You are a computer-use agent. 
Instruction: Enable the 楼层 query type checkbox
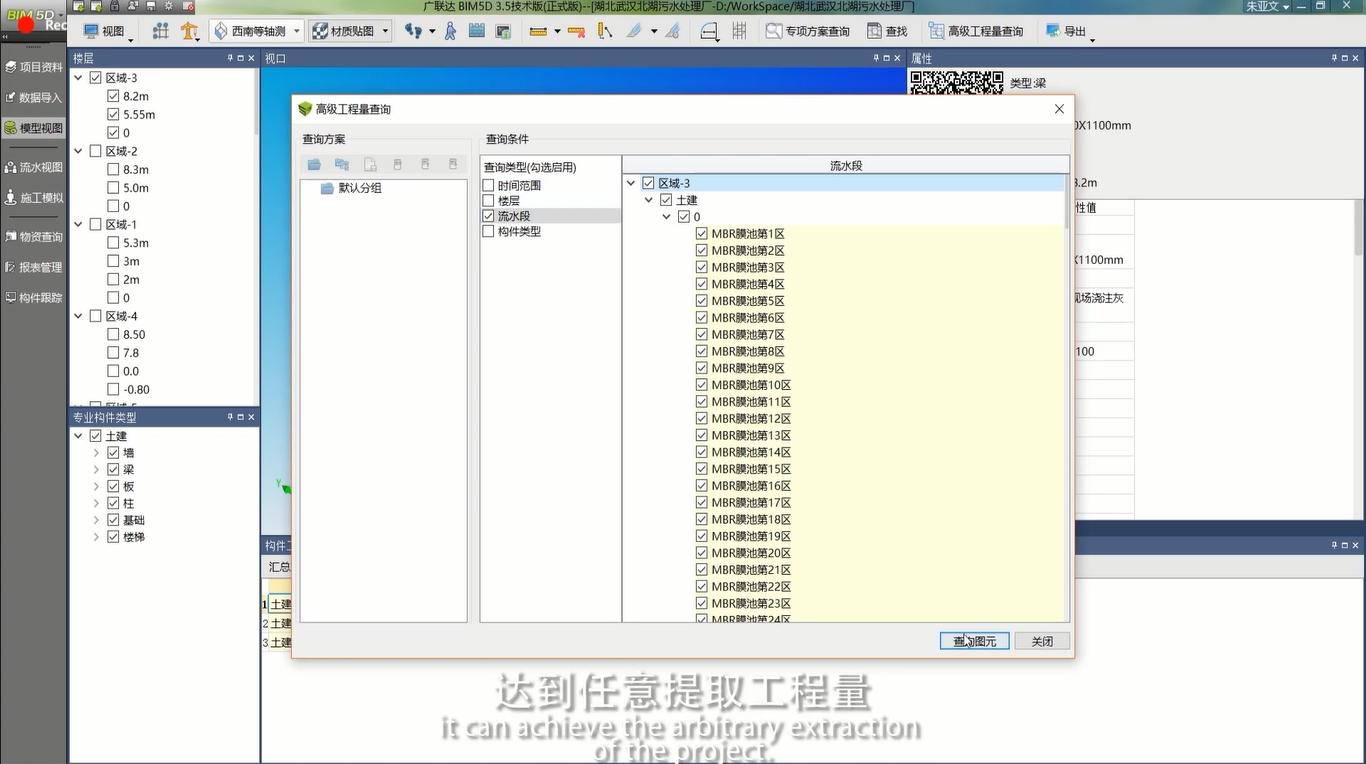(x=488, y=200)
